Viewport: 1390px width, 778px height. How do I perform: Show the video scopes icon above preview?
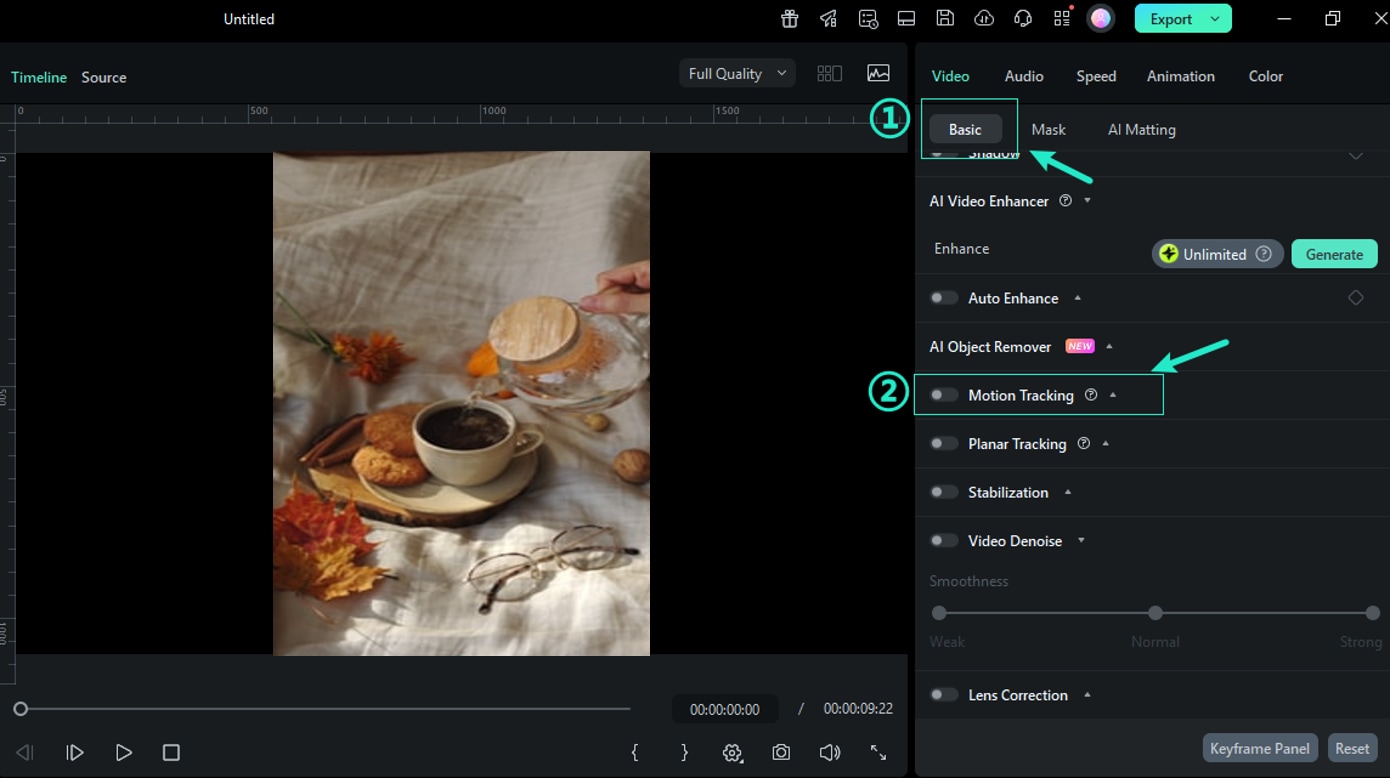(878, 73)
